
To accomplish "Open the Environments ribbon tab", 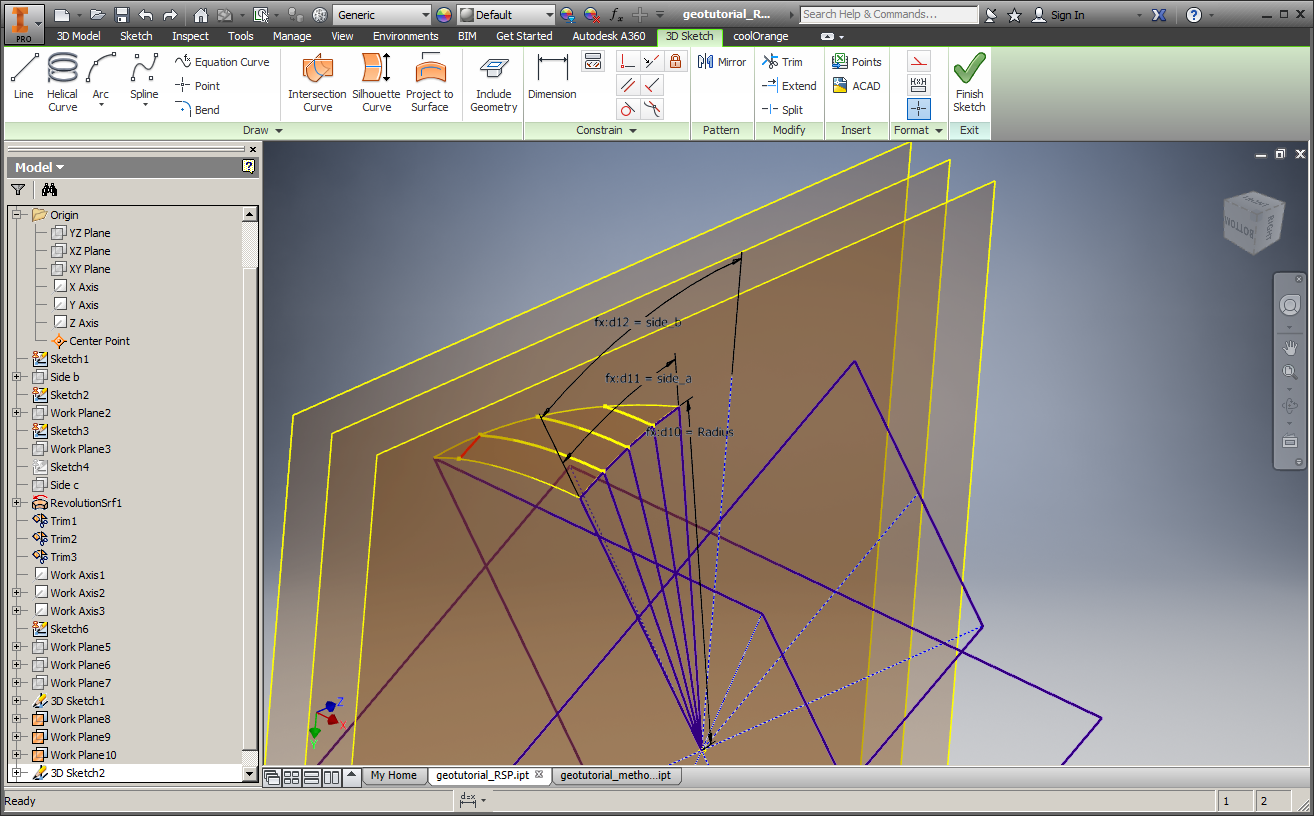I will click(405, 36).
